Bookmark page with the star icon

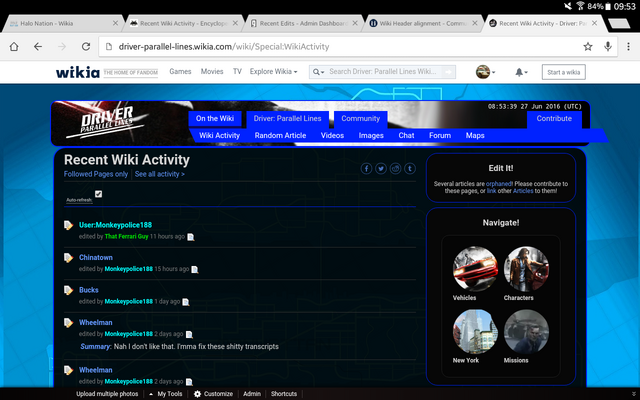(588, 47)
